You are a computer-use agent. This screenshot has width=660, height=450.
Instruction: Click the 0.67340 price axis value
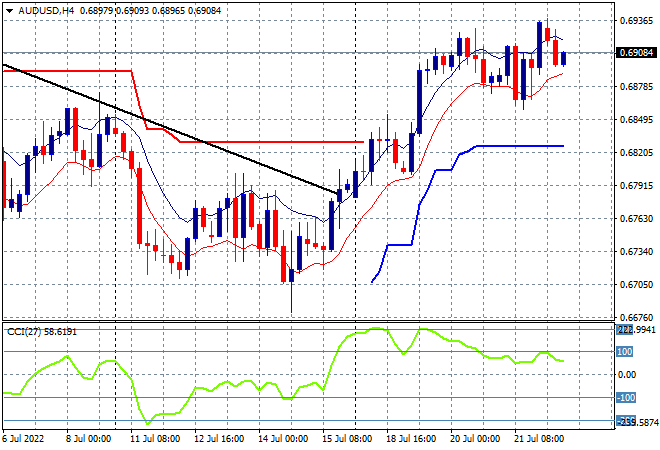[x=636, y=251]
